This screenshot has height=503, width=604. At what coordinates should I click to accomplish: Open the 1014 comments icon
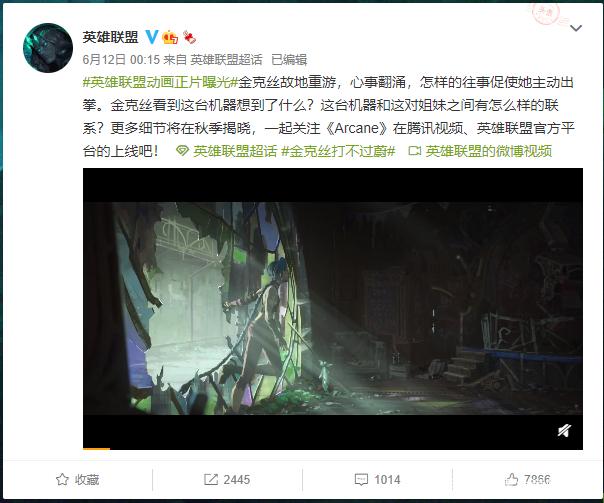coord(361,480)
